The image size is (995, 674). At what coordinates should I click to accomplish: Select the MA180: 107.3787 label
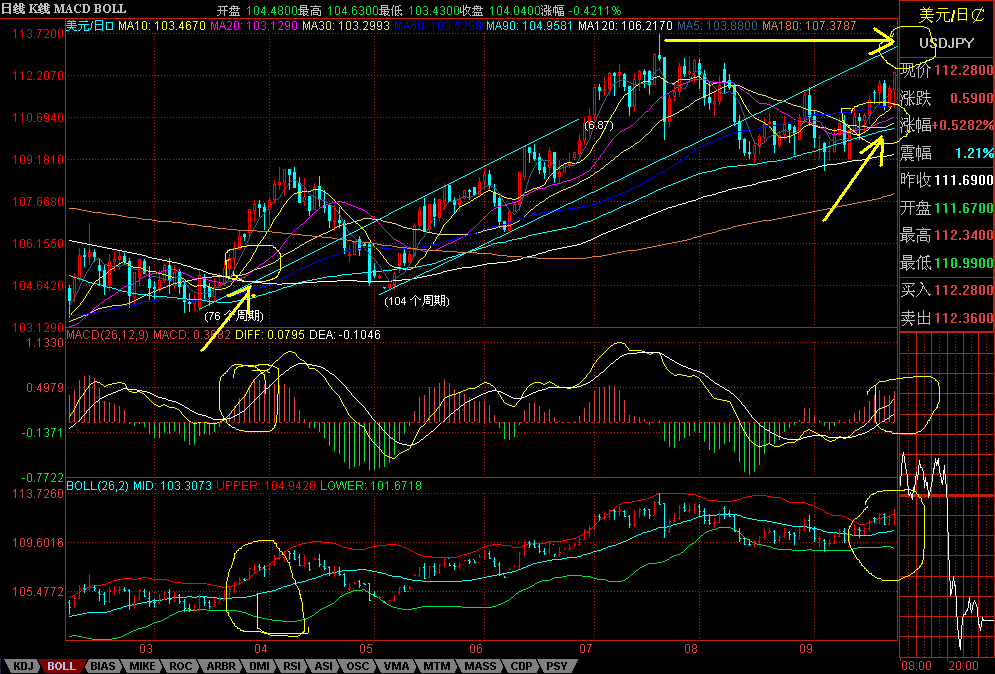pos(809,26)
